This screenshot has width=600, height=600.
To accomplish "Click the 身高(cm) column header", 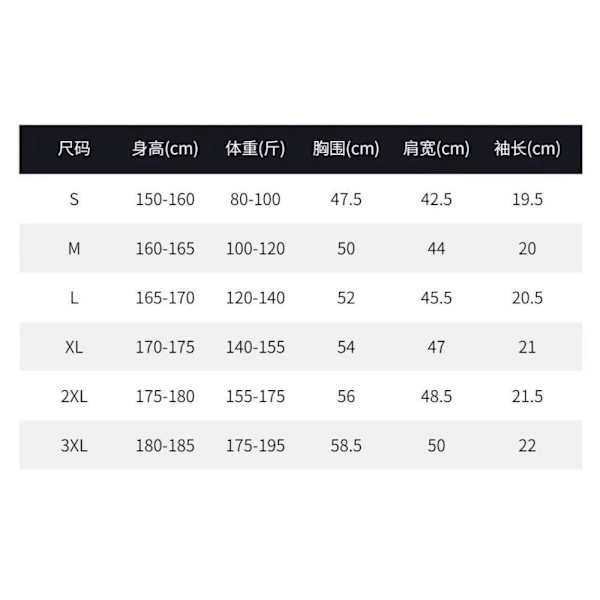I will tap(165, 149).
